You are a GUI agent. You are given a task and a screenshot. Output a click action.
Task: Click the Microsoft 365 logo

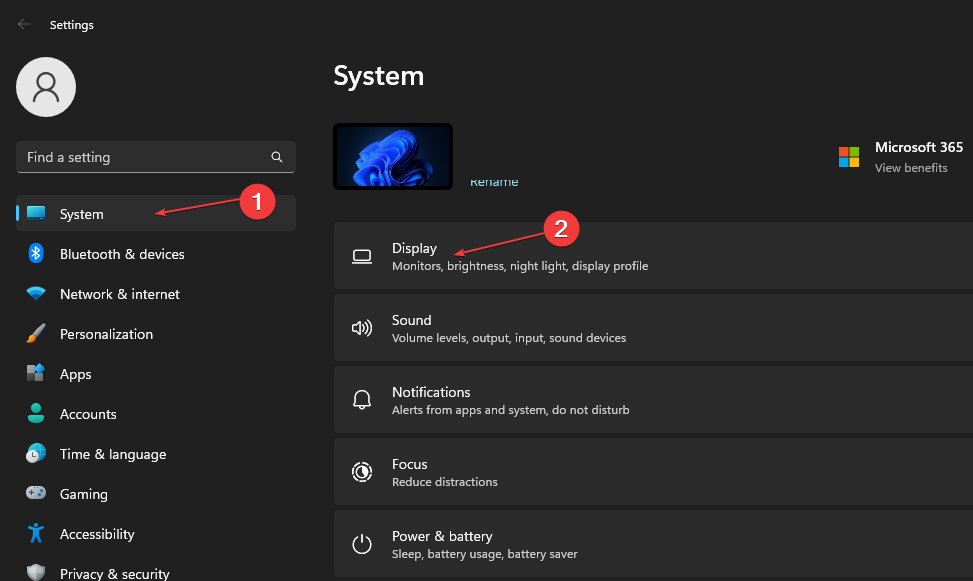point(849,157)
